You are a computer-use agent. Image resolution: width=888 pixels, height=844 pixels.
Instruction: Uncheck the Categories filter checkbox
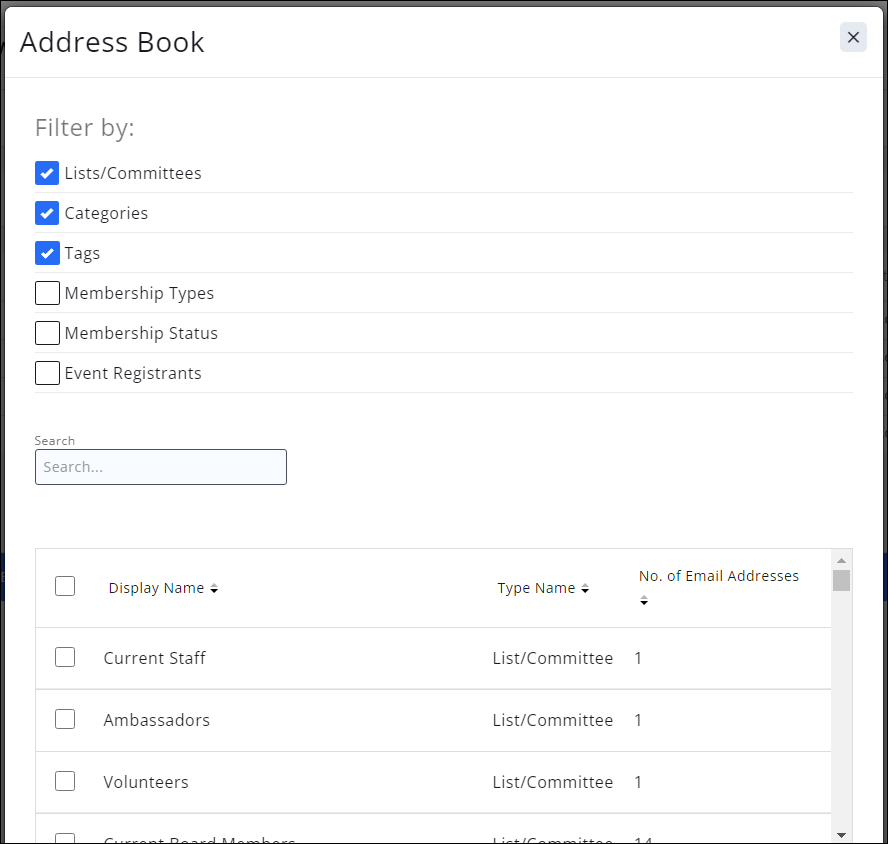tap(47, 213)
